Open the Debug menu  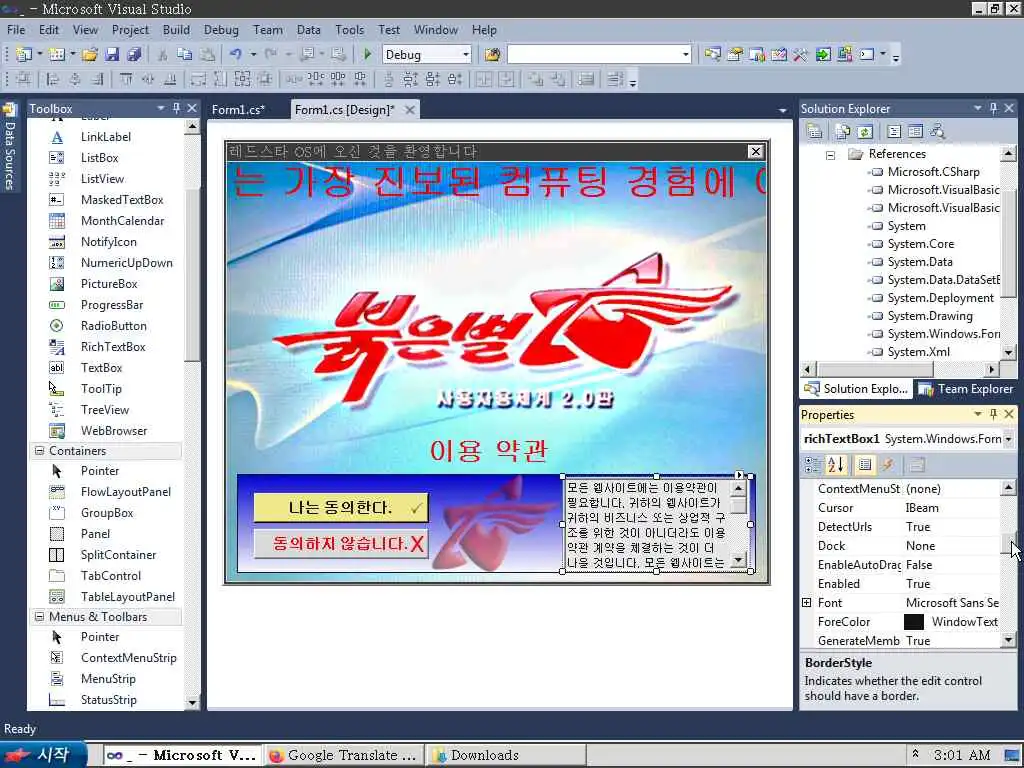[x=221, y=30]
